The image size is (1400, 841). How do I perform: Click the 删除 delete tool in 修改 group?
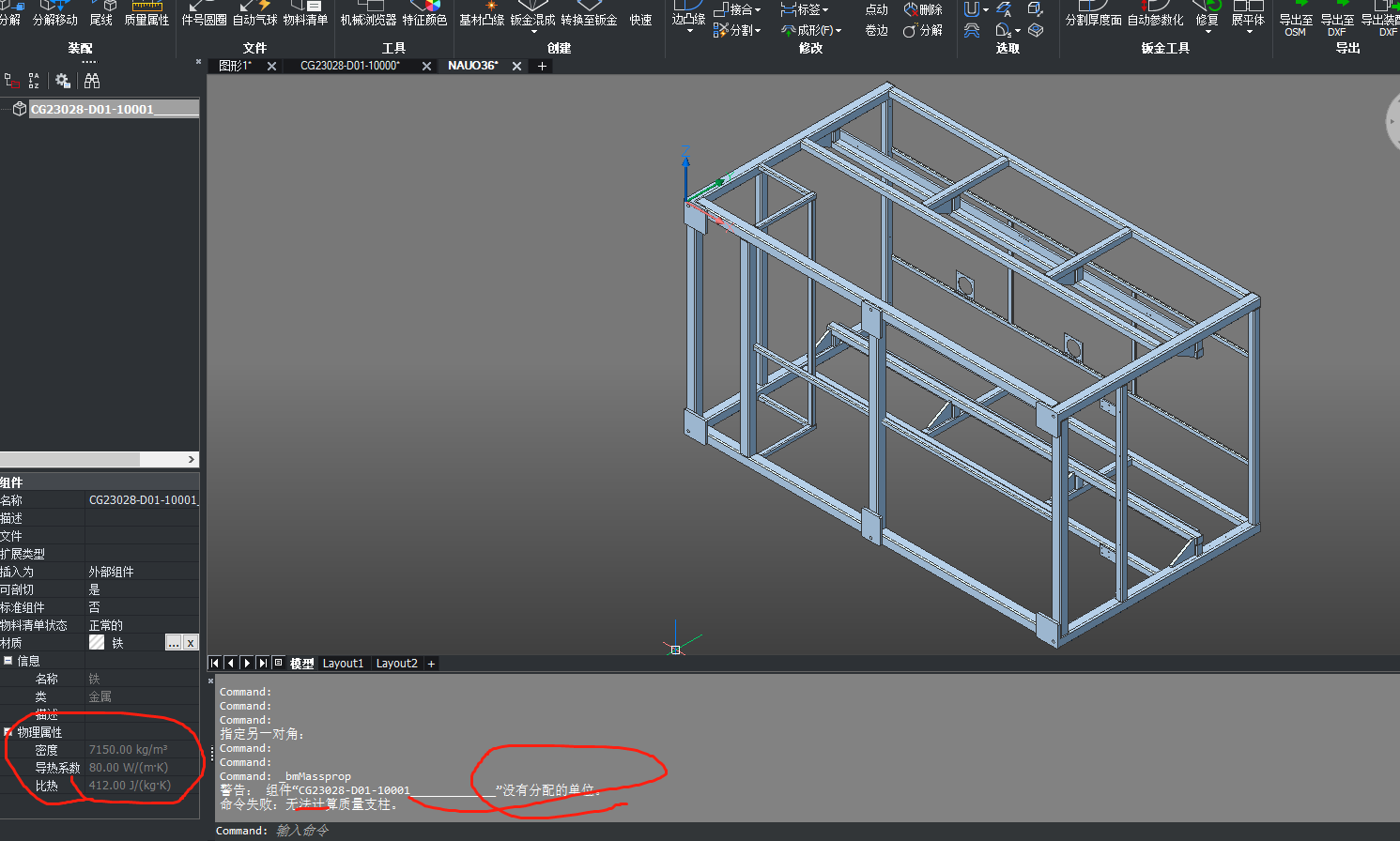tap(923, 9)
